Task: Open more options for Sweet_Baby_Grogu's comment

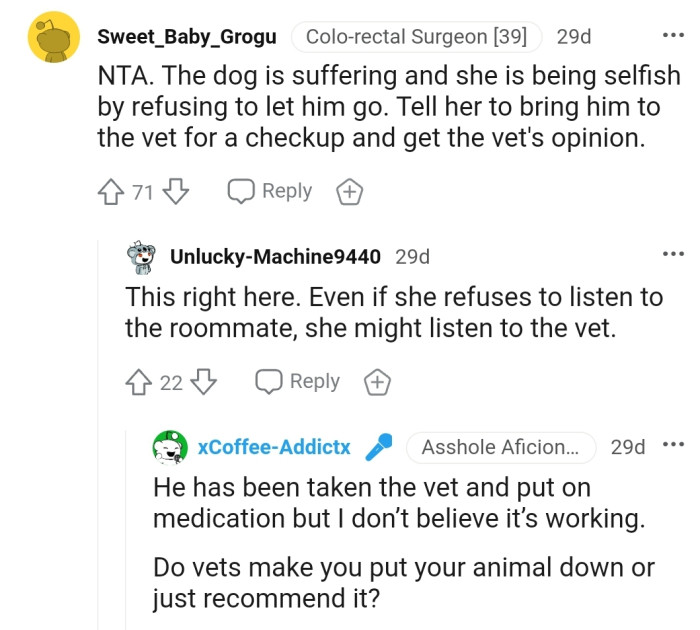Action: click(674, 36)
